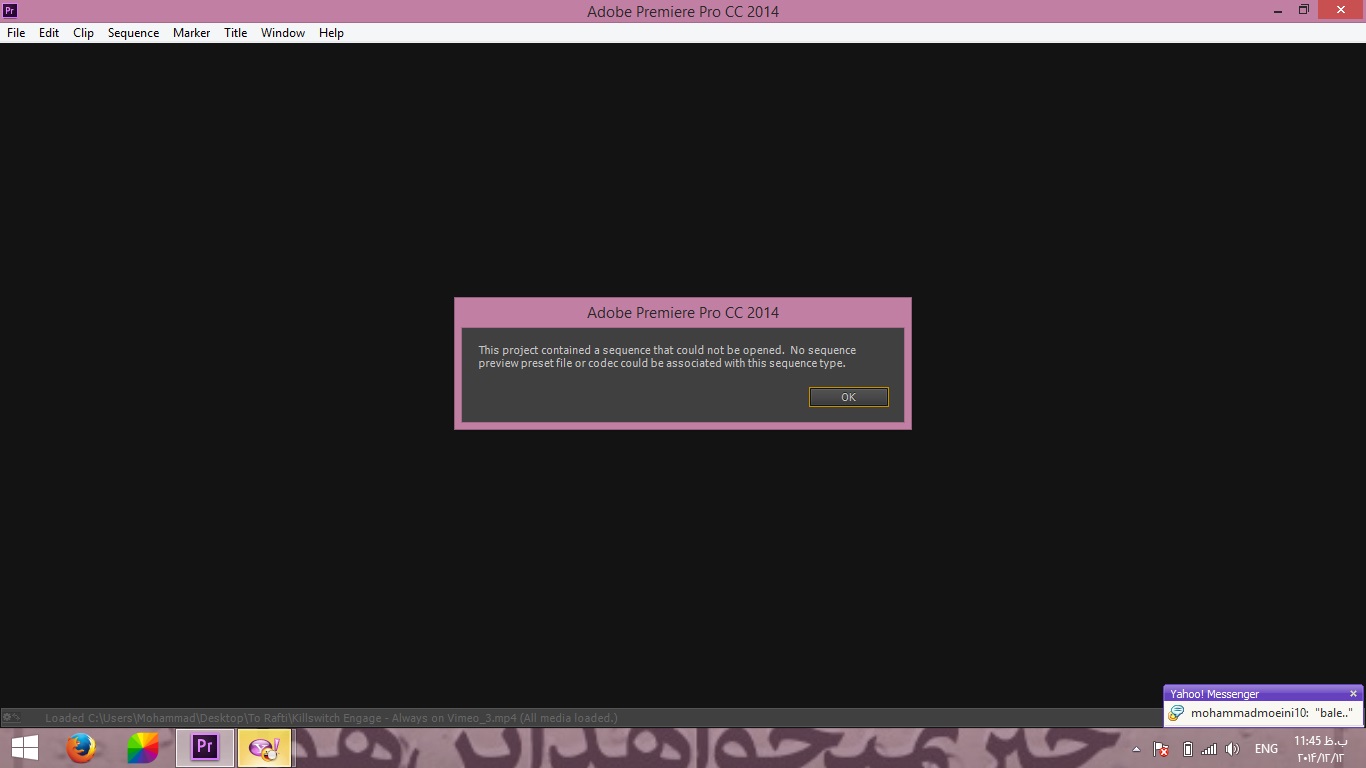
Task: Minimize the Premiere Pro window
Action: tap(1279, 11)
